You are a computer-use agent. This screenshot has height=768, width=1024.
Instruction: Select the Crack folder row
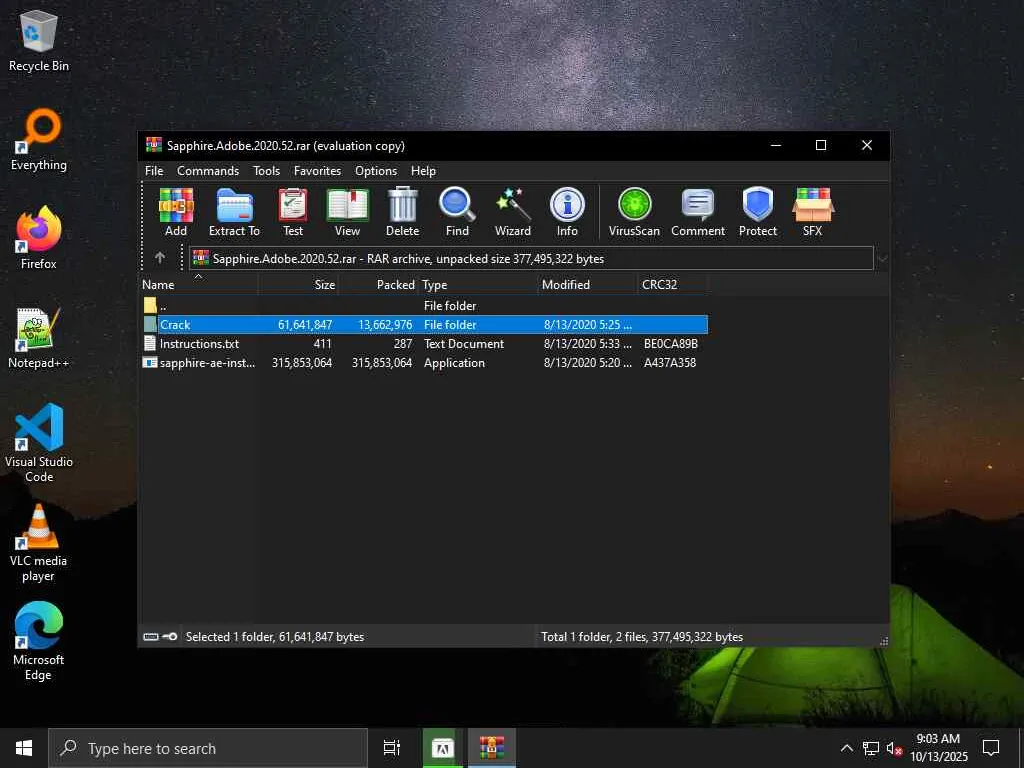424,325
